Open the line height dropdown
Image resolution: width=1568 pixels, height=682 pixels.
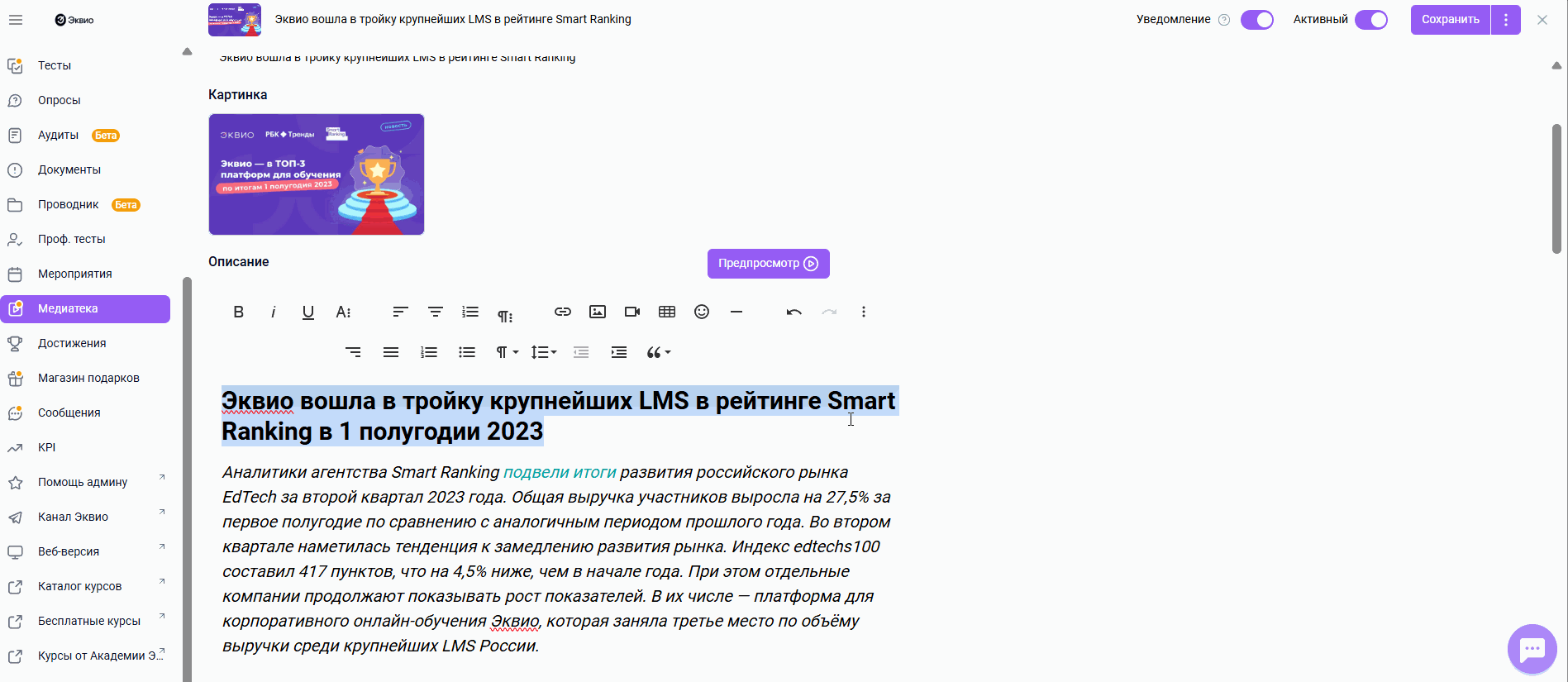click(x=543, y=352)
